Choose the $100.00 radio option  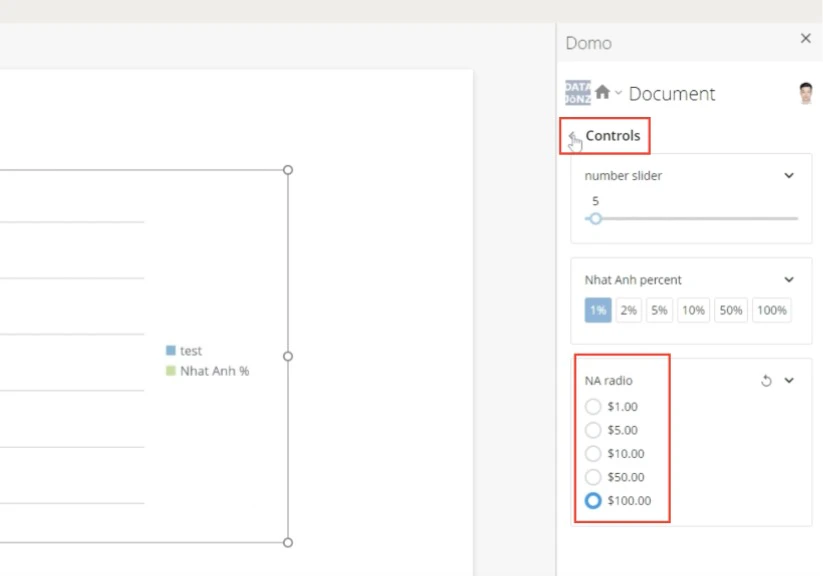(593, 500)
